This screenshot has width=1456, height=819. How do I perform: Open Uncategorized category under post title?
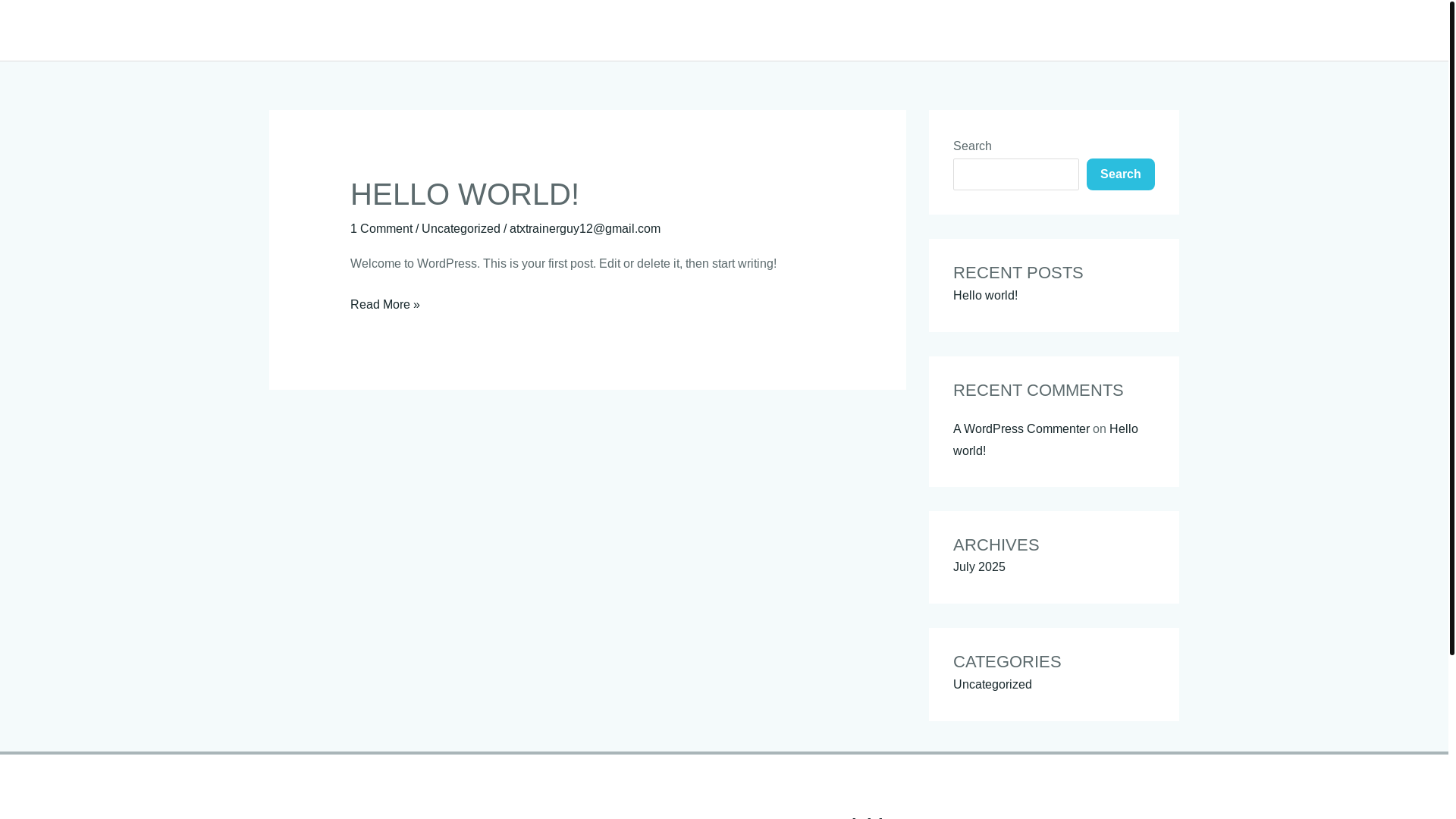(460, 228)
